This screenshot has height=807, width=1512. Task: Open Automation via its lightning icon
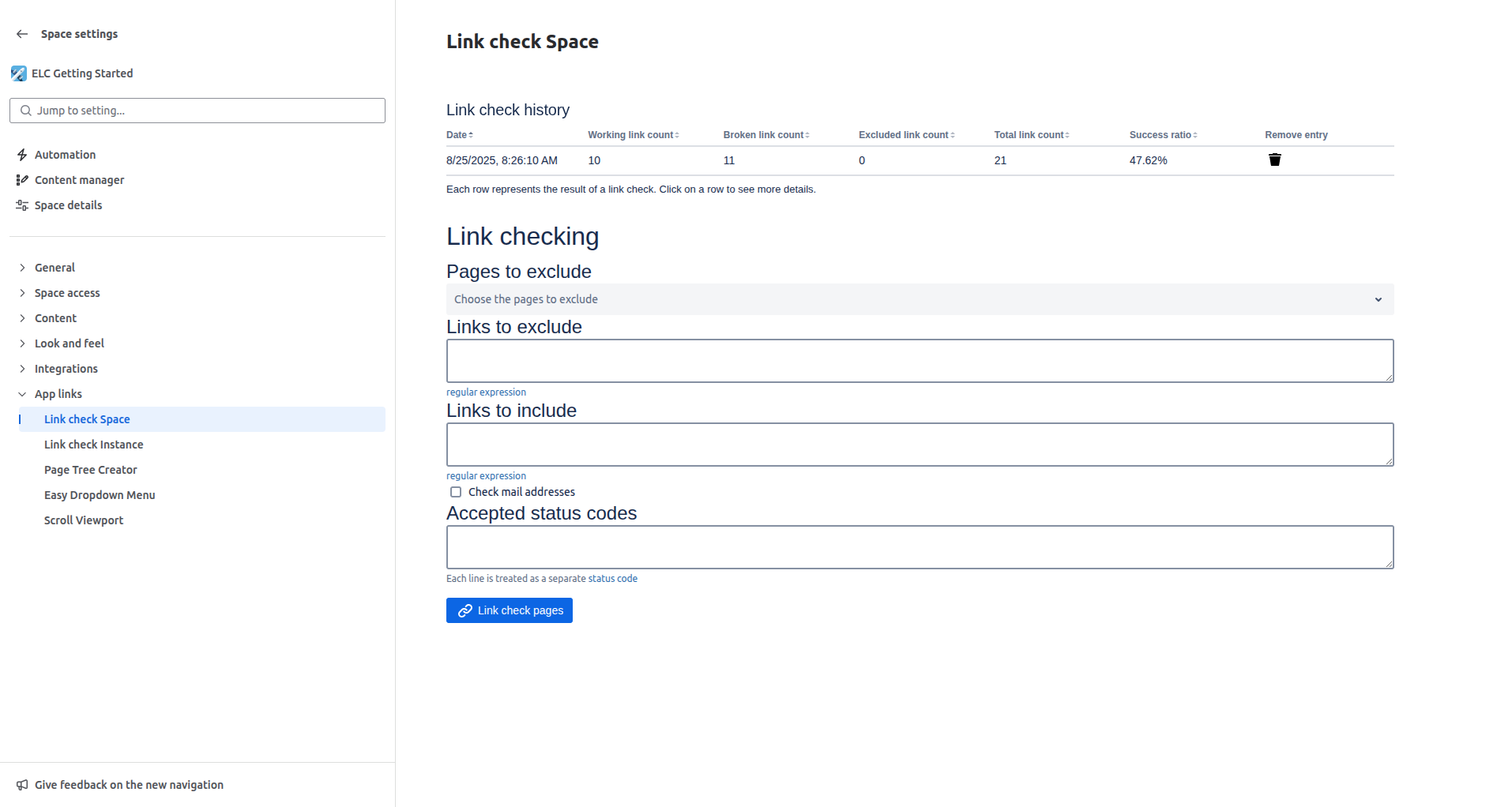(x=22, y=155)
